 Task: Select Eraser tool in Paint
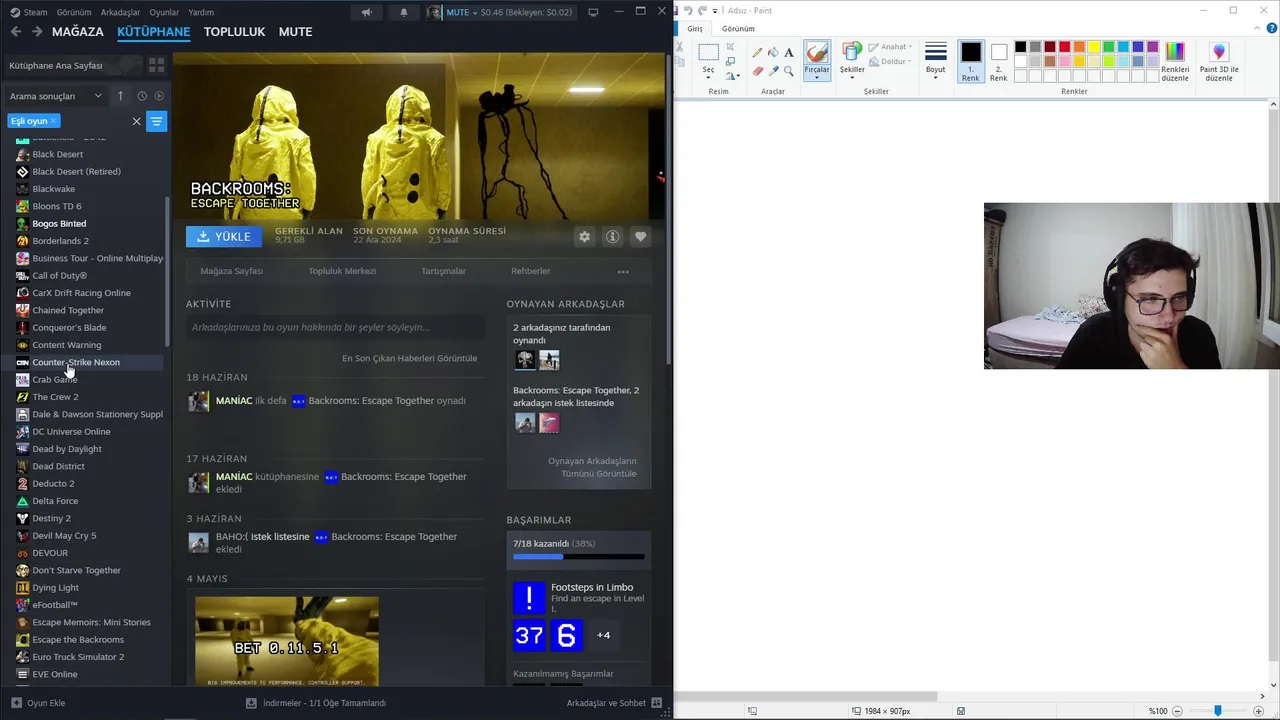tap(757, 71)
